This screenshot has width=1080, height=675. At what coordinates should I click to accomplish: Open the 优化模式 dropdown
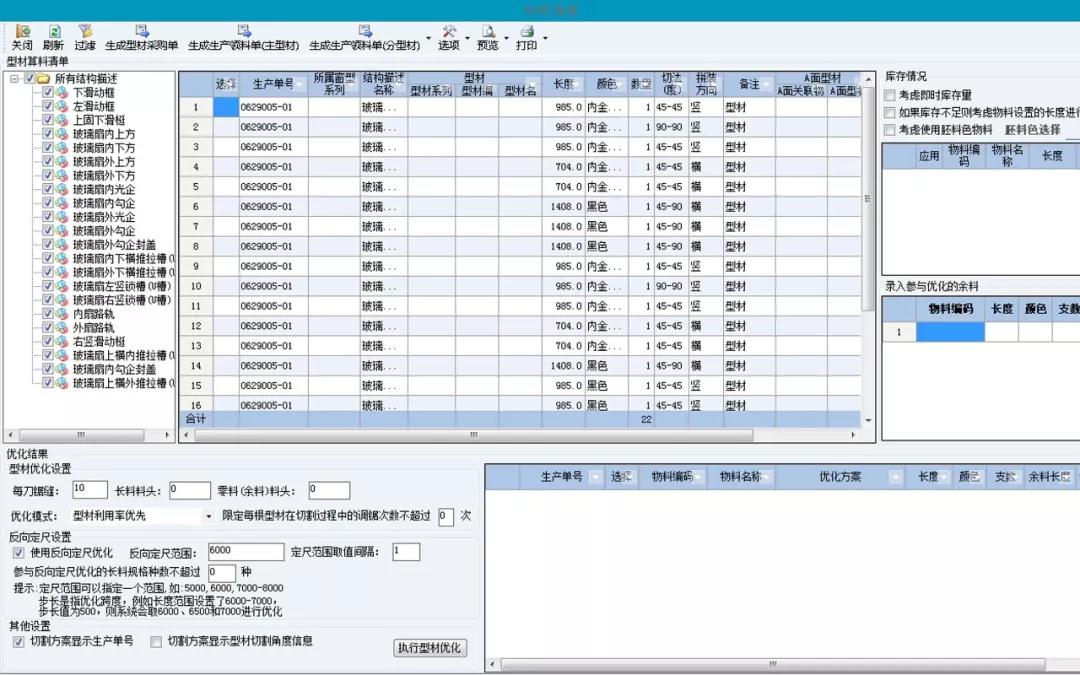click(208, 516)
